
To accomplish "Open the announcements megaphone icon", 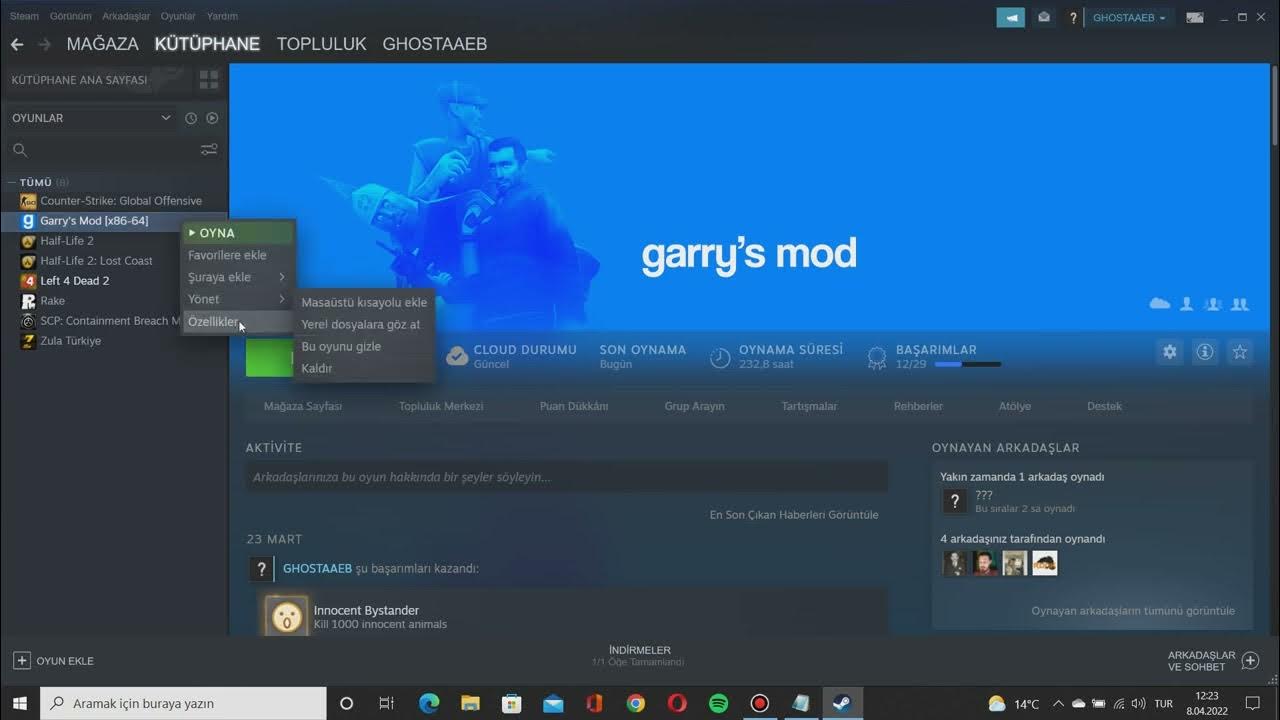I will coord(1011,17).
